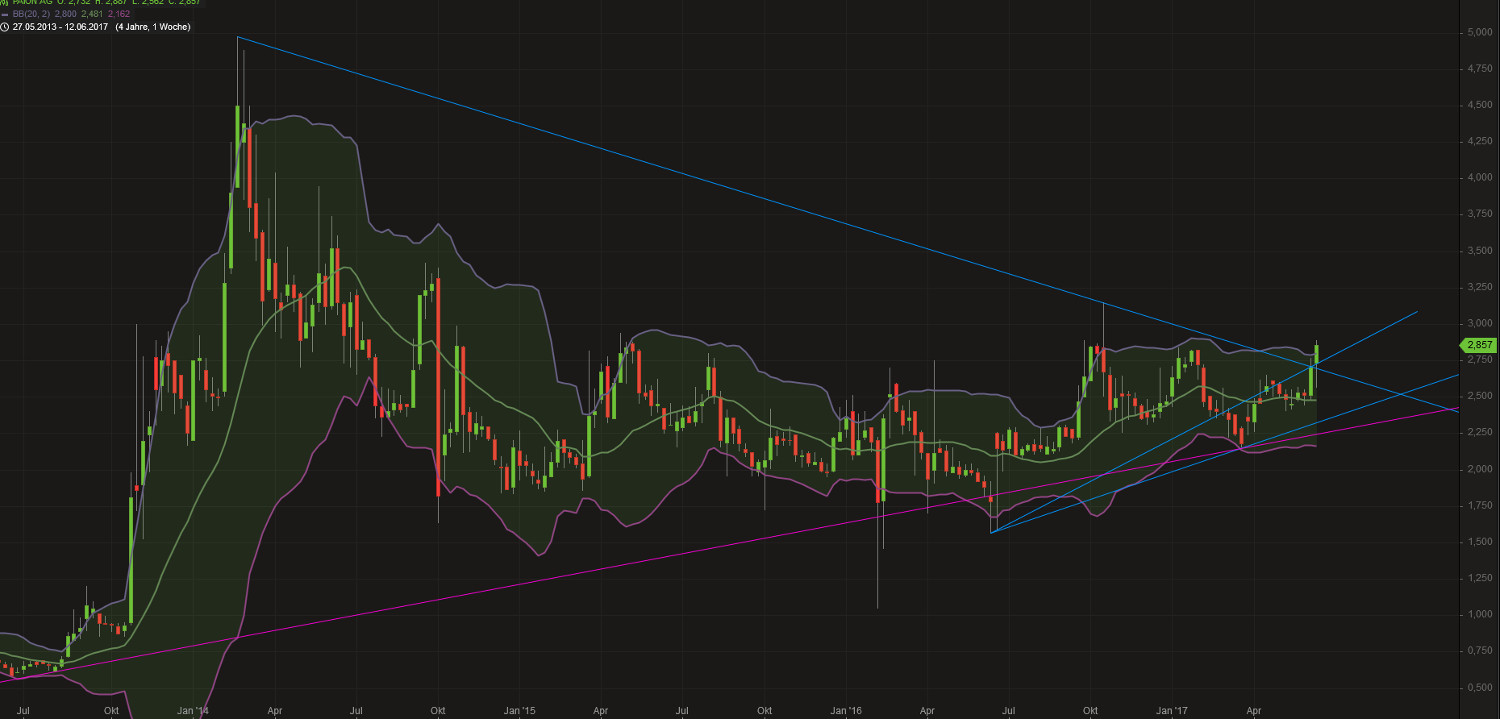Click the 5,000 price axis label
The width and height of the screenshot is (1500, 719).
tap(1481, 32)
